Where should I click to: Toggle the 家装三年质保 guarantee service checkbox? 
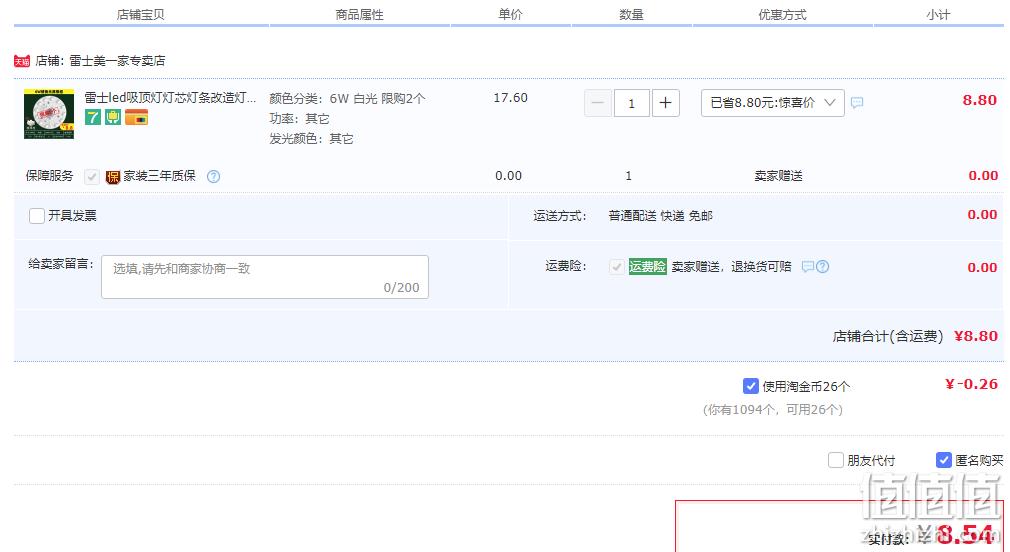point(92,176)
